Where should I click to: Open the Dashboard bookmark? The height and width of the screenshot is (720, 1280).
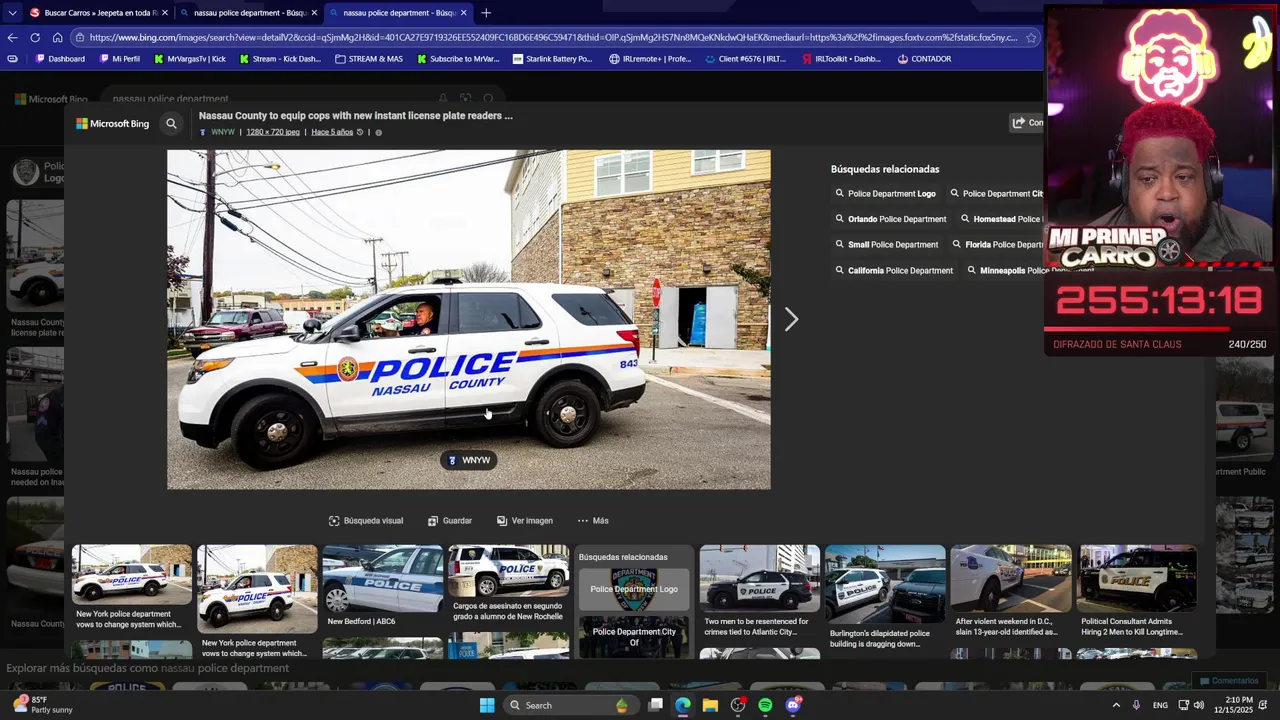click(x=60, y=59)
